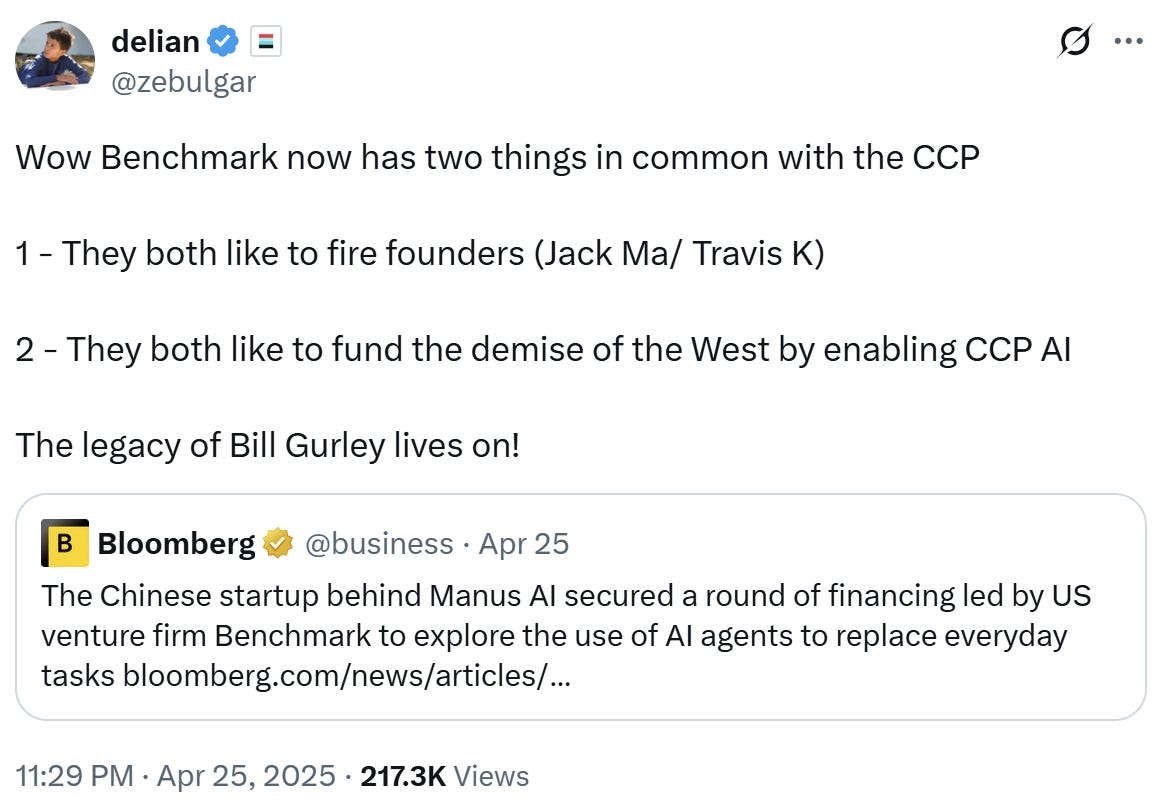Viewport: 1169px width, 809px height.
Task: Open the Bloomberg account name
Action: point(176,543)
